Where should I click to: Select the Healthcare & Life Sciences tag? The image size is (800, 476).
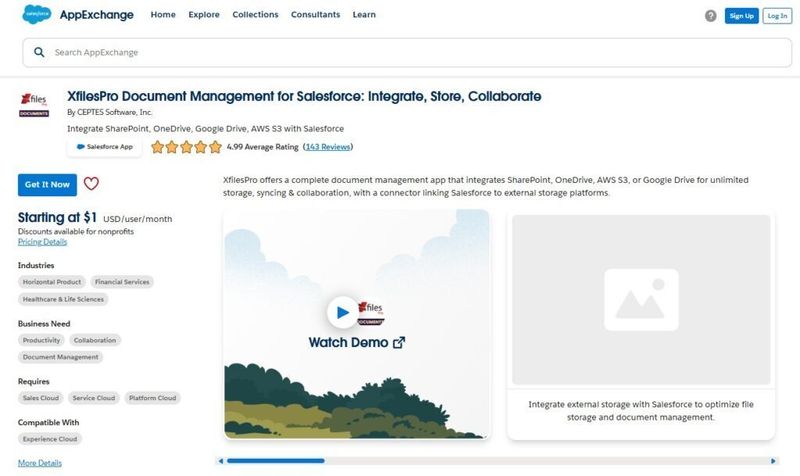[63, 299]
